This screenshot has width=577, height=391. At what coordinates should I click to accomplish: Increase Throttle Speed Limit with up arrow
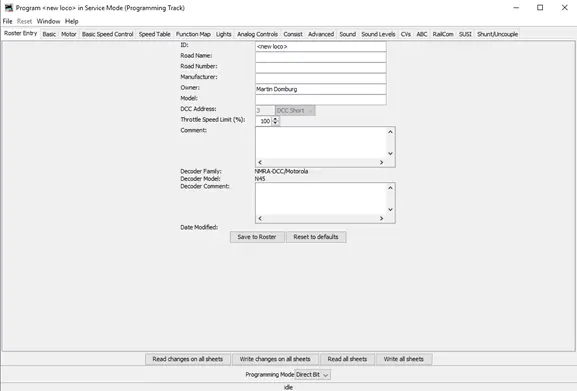(275, 119)
